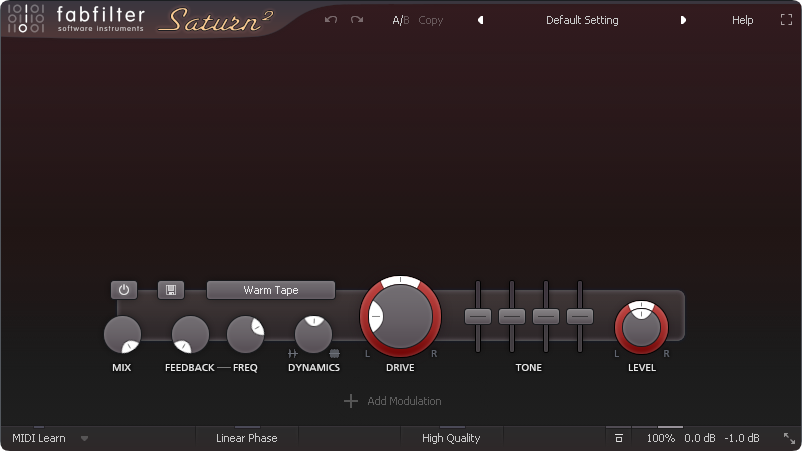Image resolution: width=802 pixels, height=451 pixels.
Task: Open the Help menu
Action: tap(742, 20)
